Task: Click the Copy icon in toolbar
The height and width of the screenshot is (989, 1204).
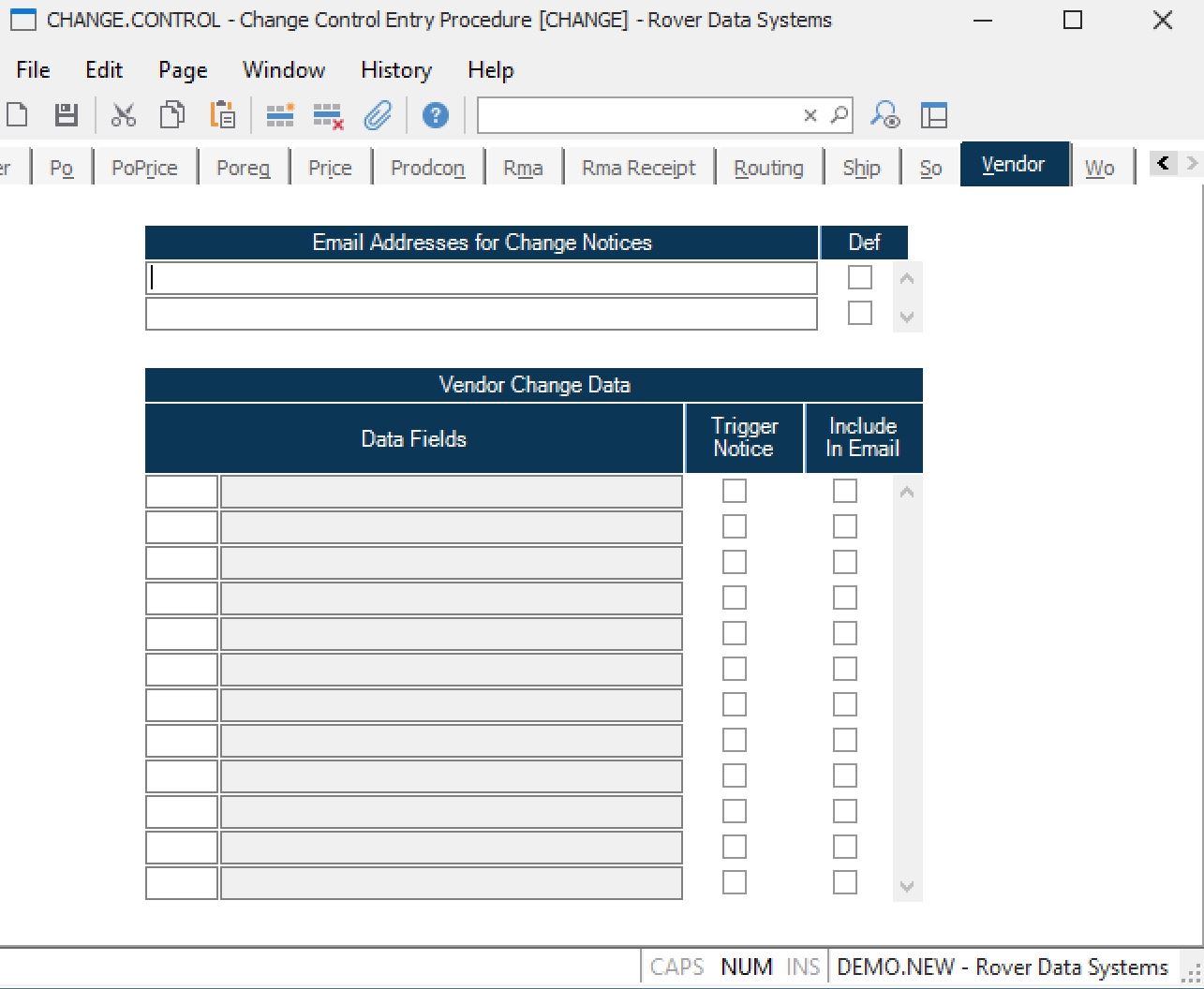Action: click(x=172, y=115)
